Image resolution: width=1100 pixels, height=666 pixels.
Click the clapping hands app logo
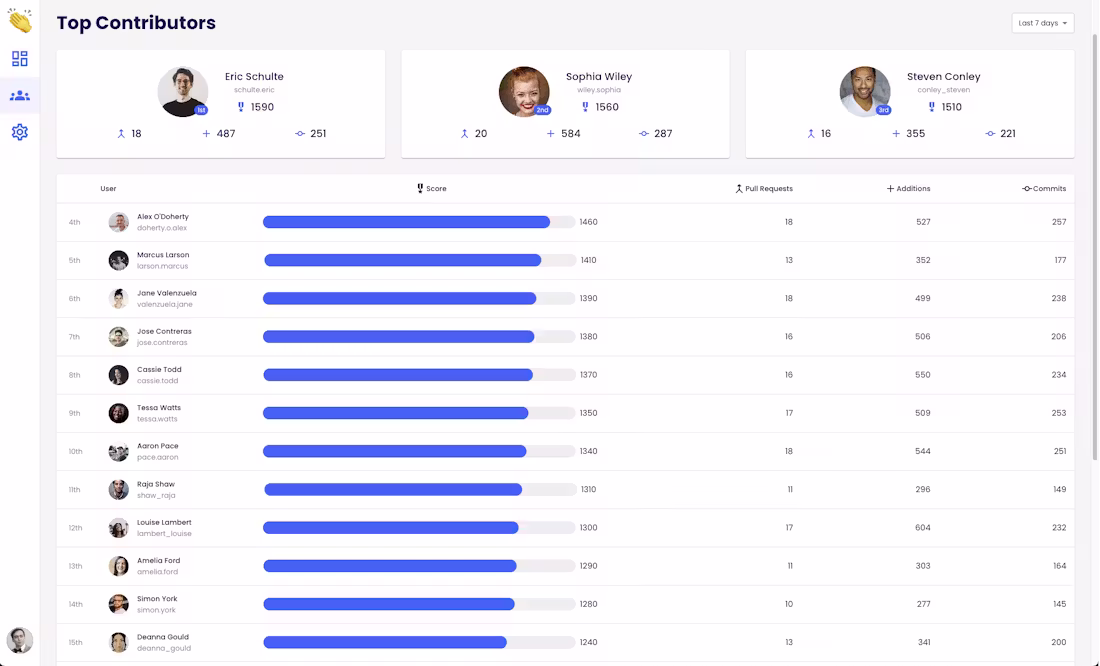(20, 21)
